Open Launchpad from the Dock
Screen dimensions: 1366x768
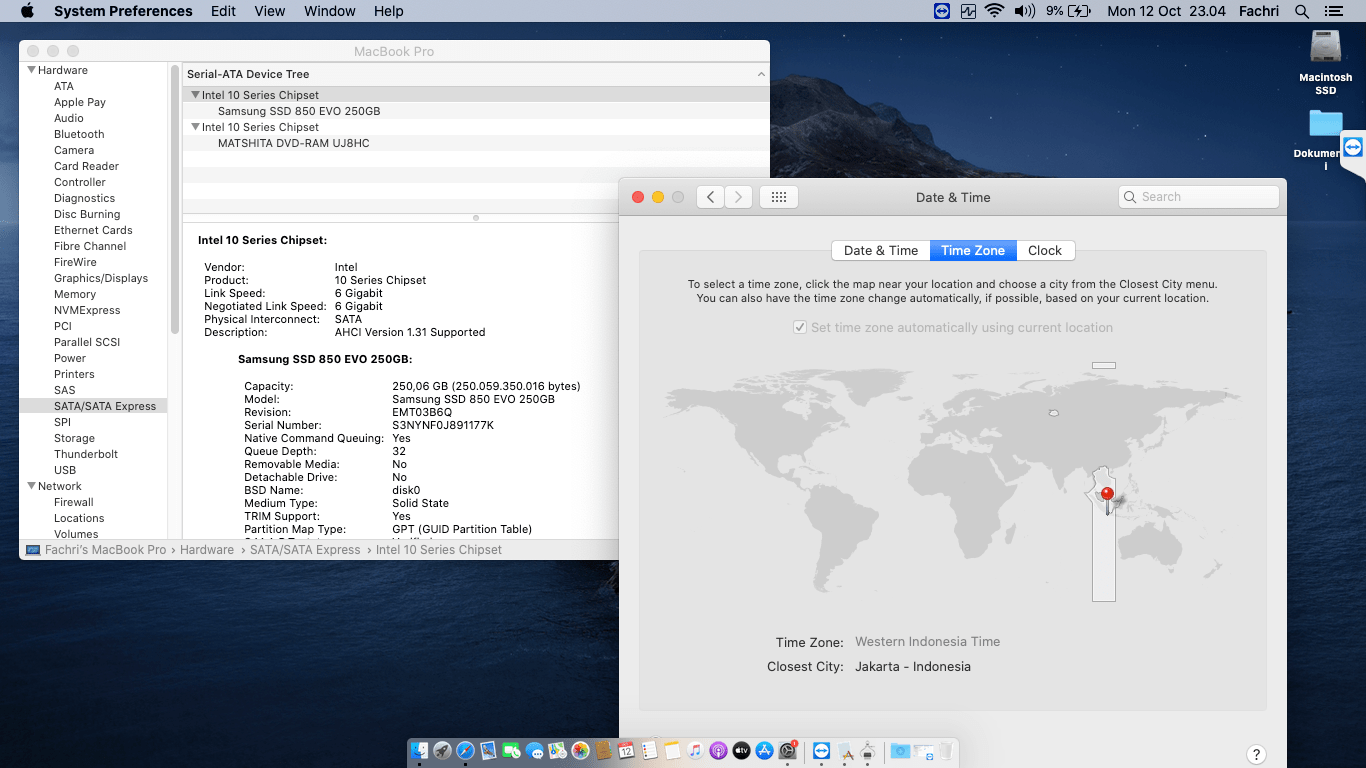click(442, 751)
